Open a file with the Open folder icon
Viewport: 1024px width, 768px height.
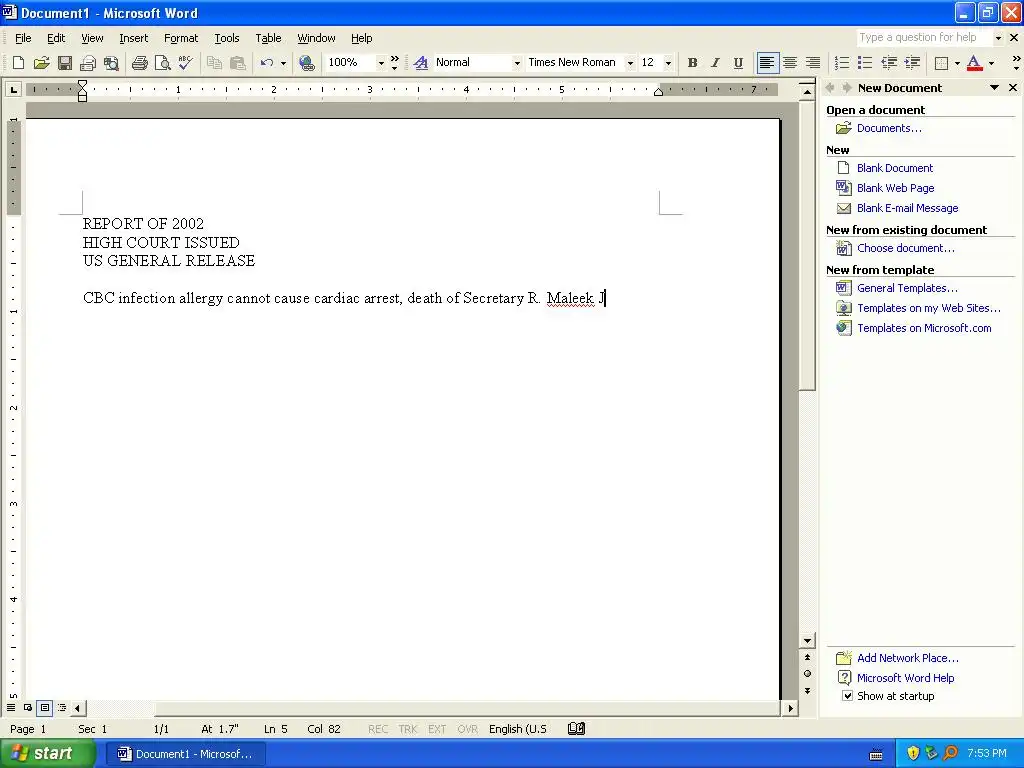coord(41,63)
